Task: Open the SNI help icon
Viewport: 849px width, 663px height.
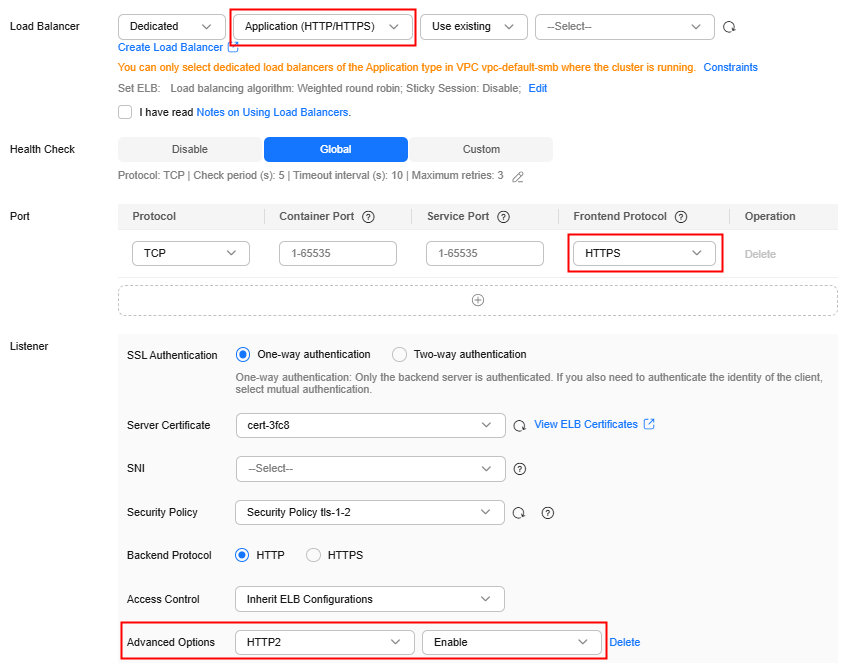Action: [x=520, y=469]
